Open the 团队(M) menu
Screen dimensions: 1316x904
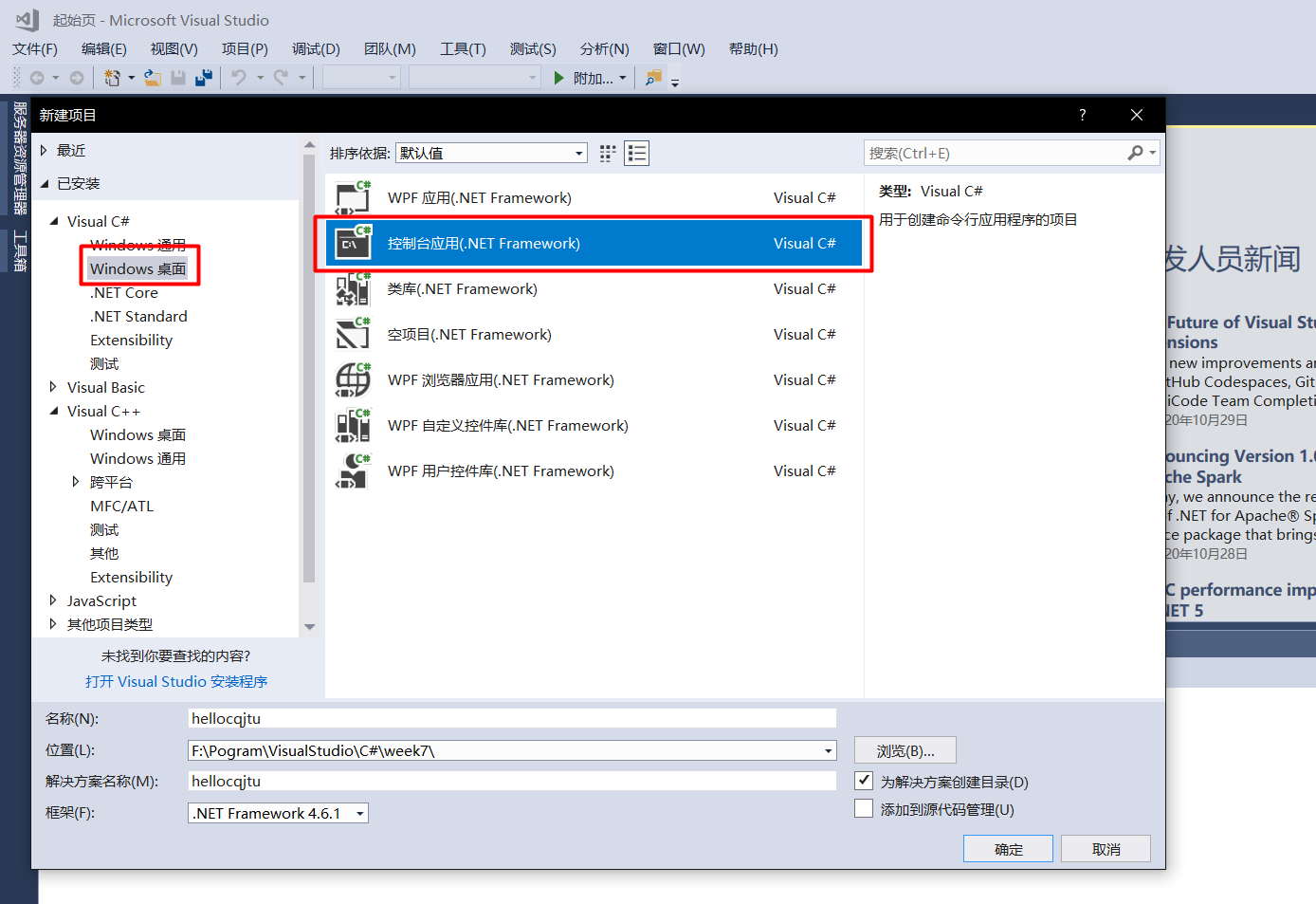(390, 48)
